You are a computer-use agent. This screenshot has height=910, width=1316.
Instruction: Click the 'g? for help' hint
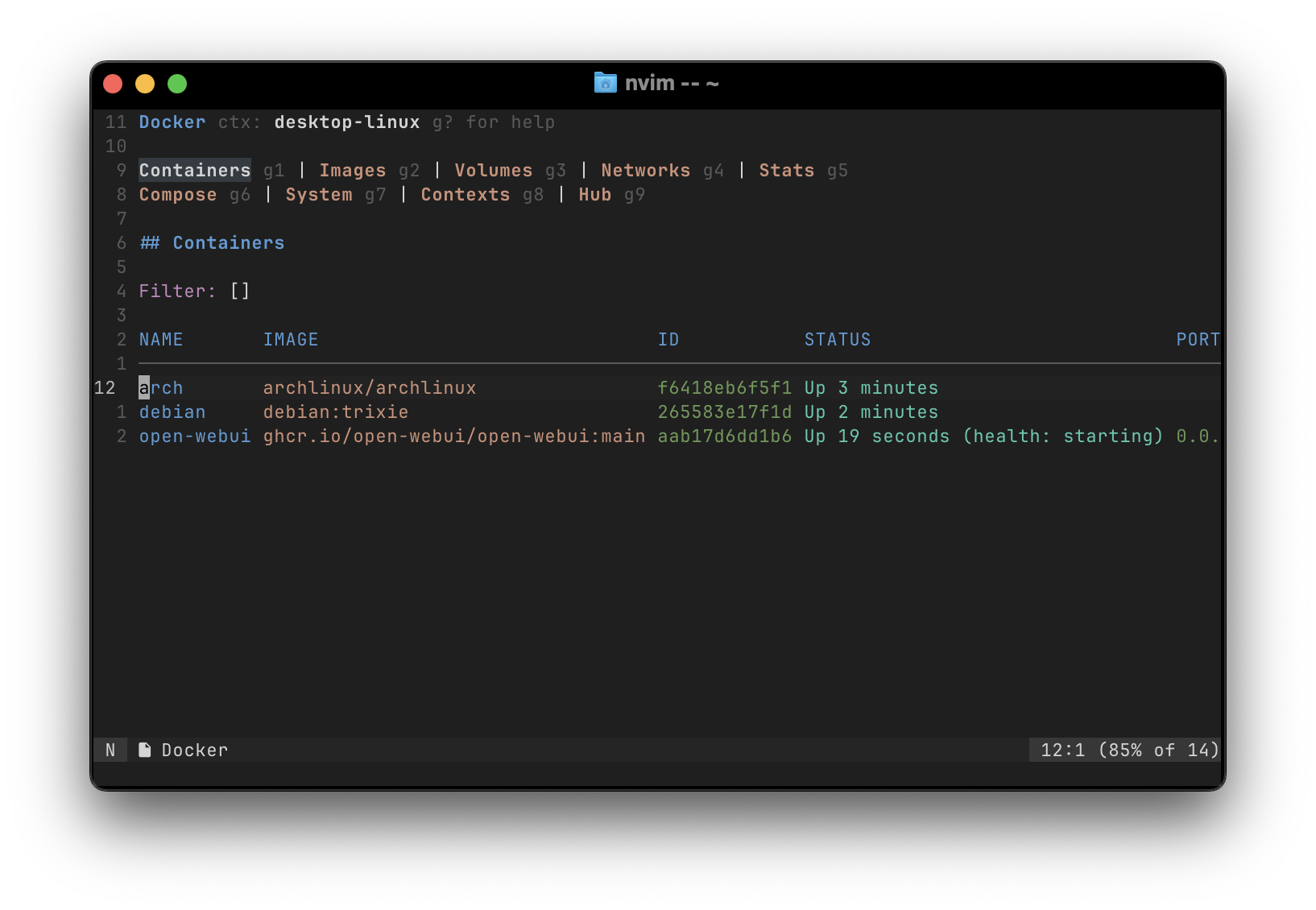tap(494, 122)
